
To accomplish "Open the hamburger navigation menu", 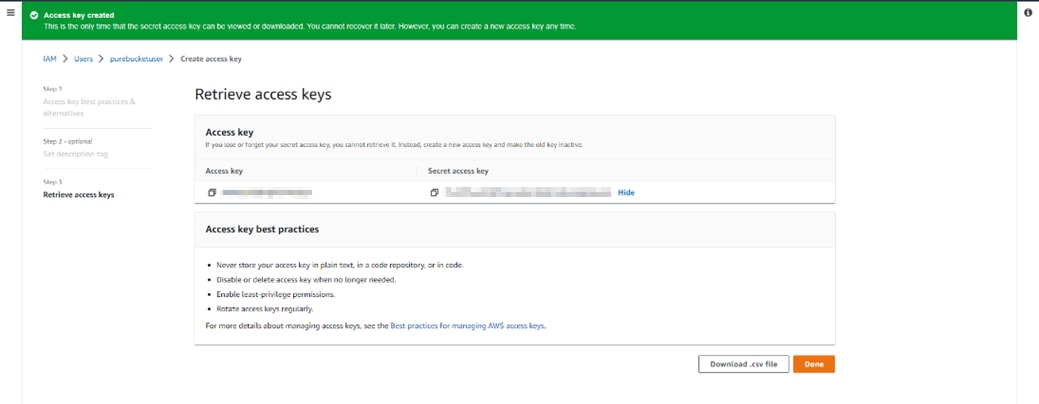I will (10, 12).
